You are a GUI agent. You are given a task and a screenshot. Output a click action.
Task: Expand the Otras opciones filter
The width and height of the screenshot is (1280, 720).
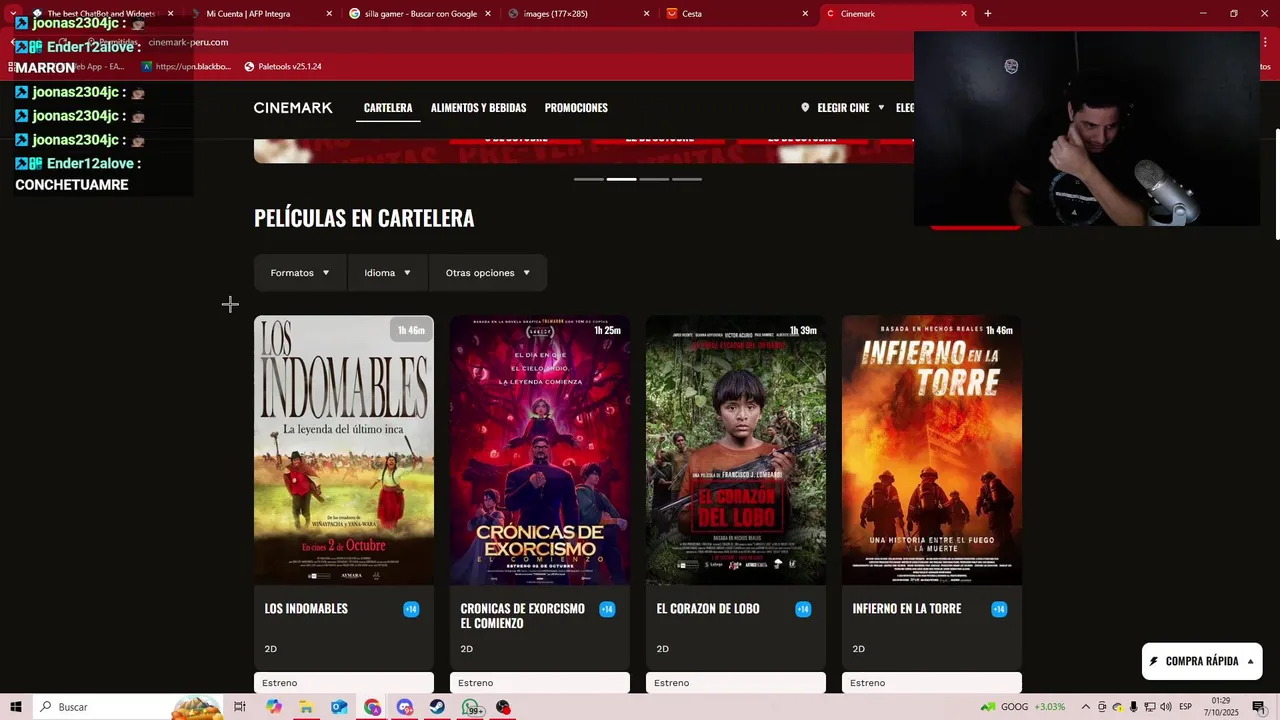pos(488,273)
